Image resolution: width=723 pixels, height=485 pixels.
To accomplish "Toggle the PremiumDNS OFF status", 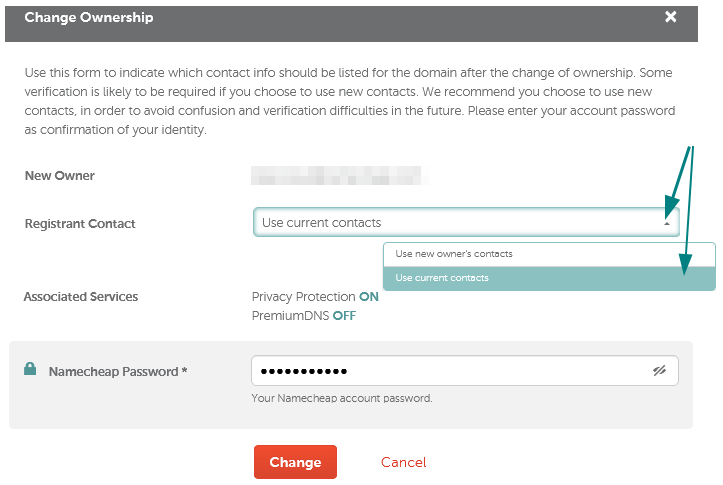I will pos(344,316).
